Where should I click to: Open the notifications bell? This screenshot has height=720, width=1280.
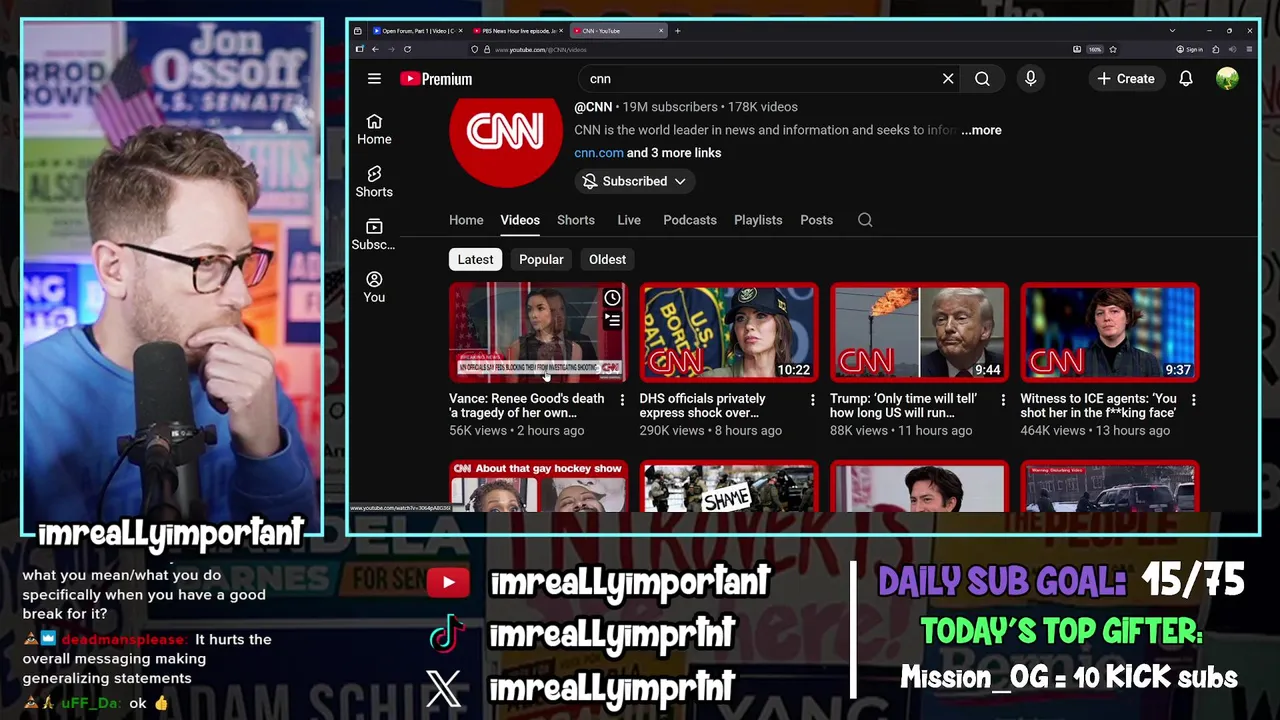click(x=1186, y=79)
